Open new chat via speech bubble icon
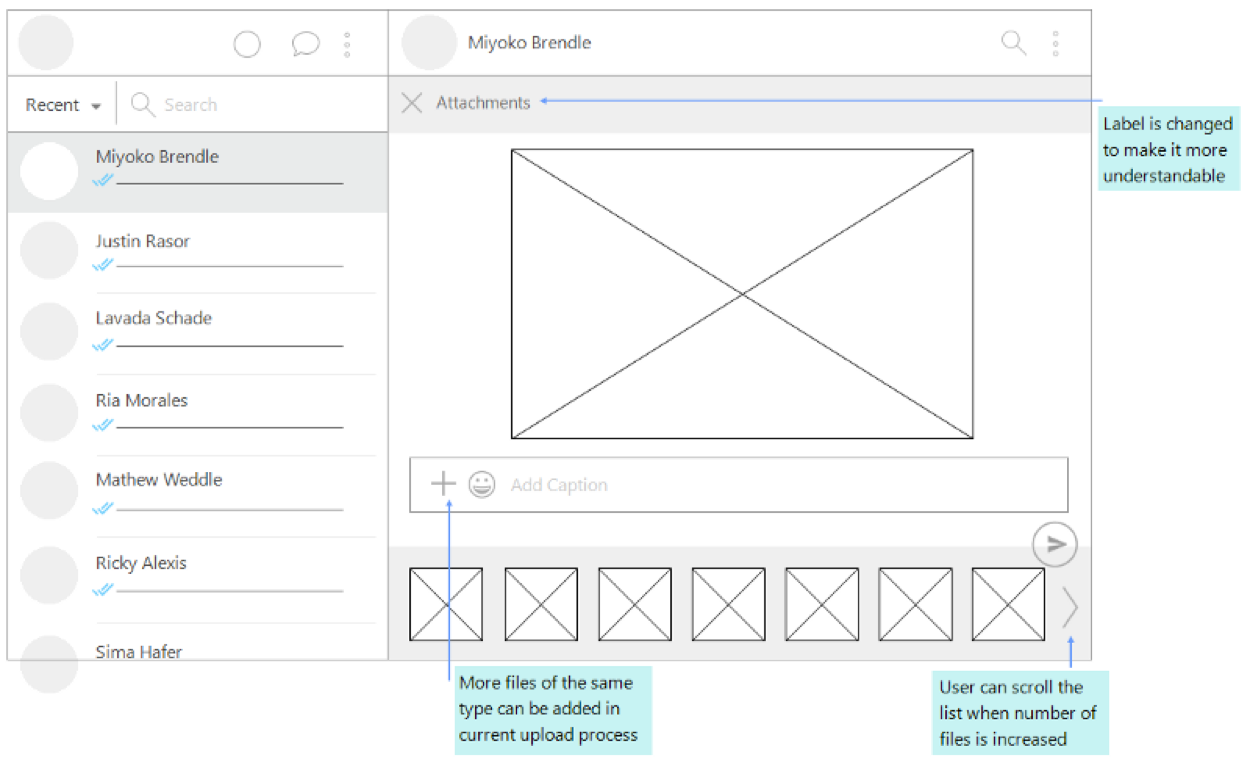The height and width of the screenshot is (762, 1250). (x=305, y=44)
